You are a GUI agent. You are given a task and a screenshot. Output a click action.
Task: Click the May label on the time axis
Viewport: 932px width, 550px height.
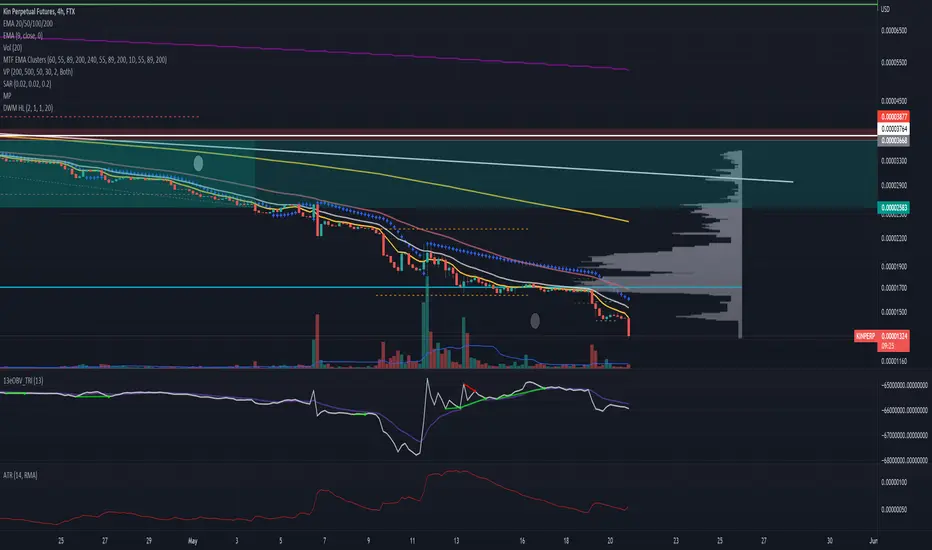pos(193,541)
